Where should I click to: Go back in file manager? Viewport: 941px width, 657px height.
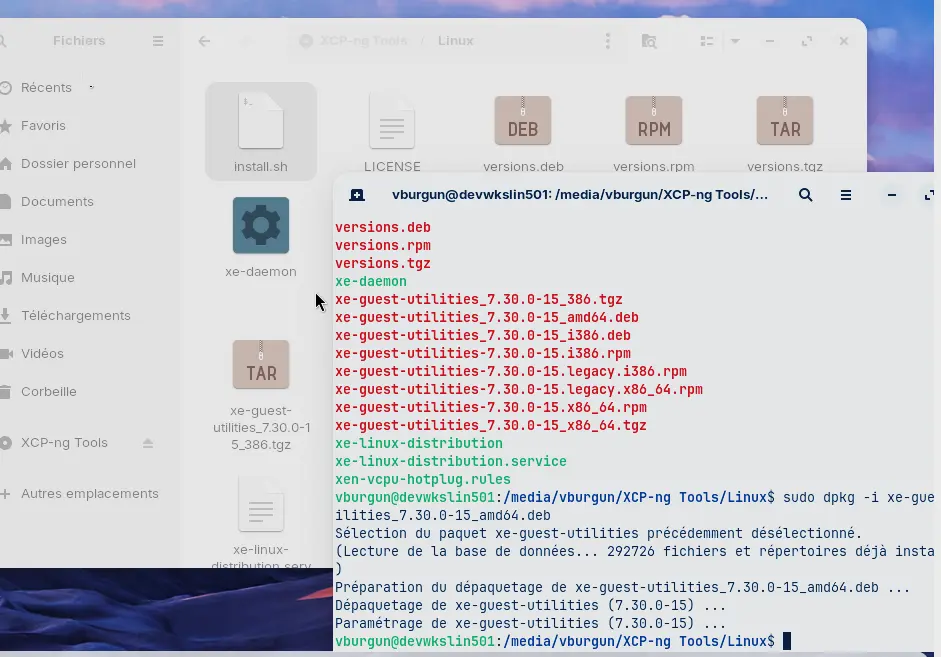[x=204, y=41]
